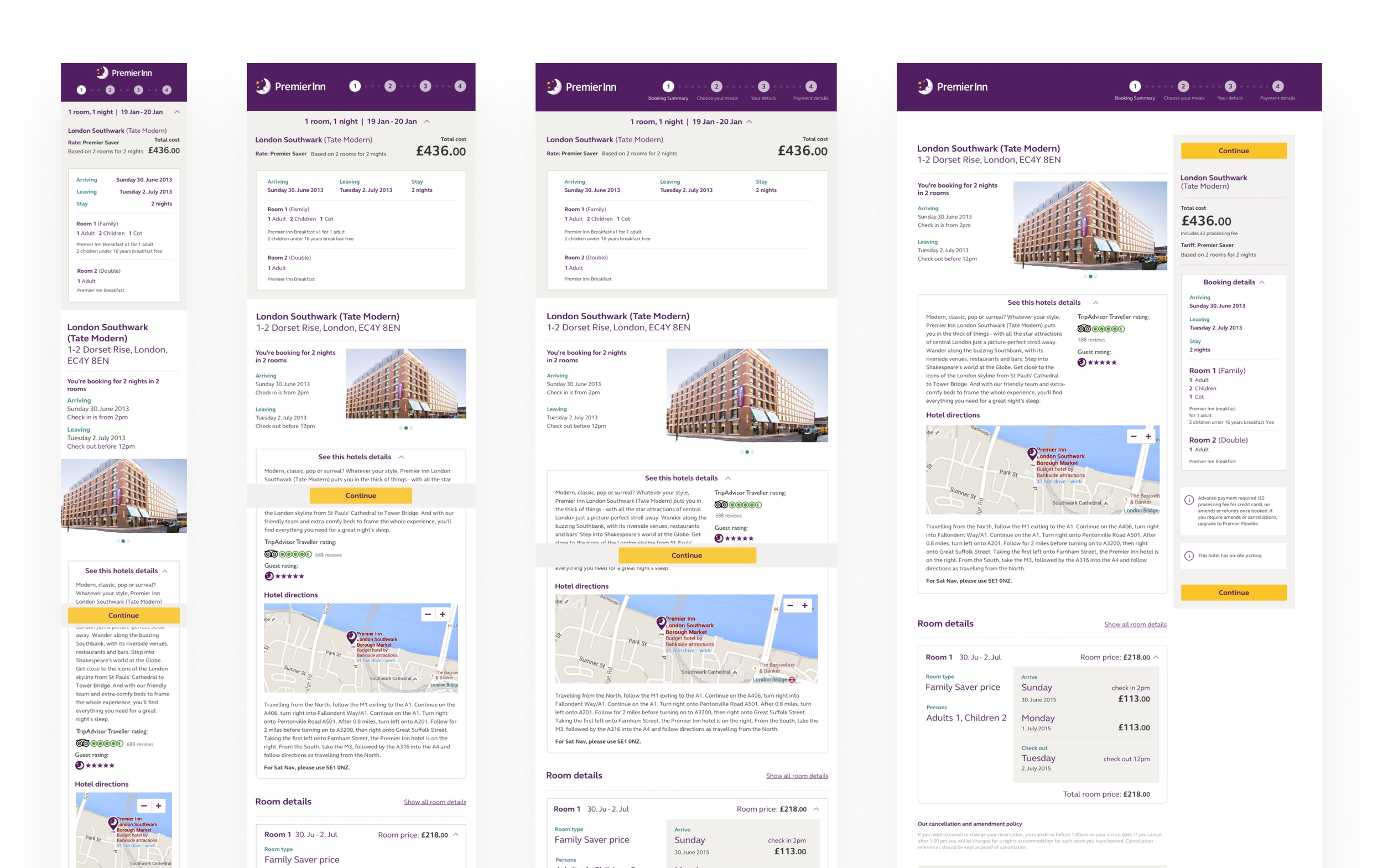Collapse the desktop 'See this hotels details' section
Viewport: 1383px width, 868px height.
(x=1095, y=303)
